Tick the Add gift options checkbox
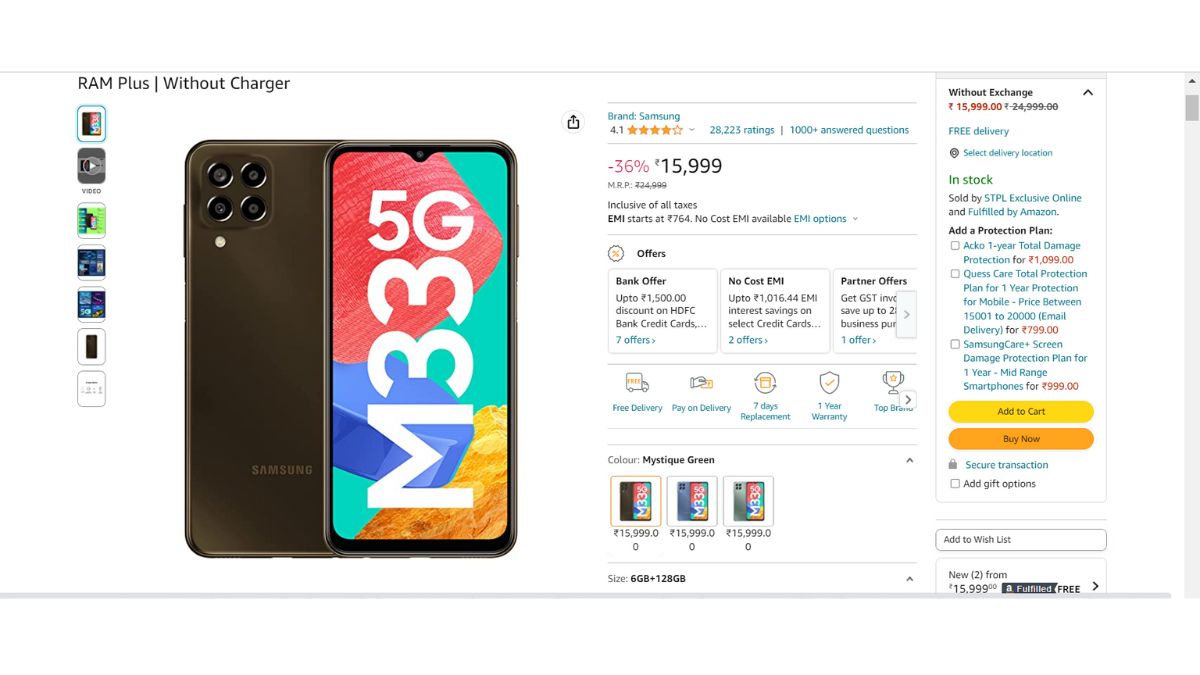Image resolution: width=1200 pixels, height=675 pixels. tap(955, 484)
